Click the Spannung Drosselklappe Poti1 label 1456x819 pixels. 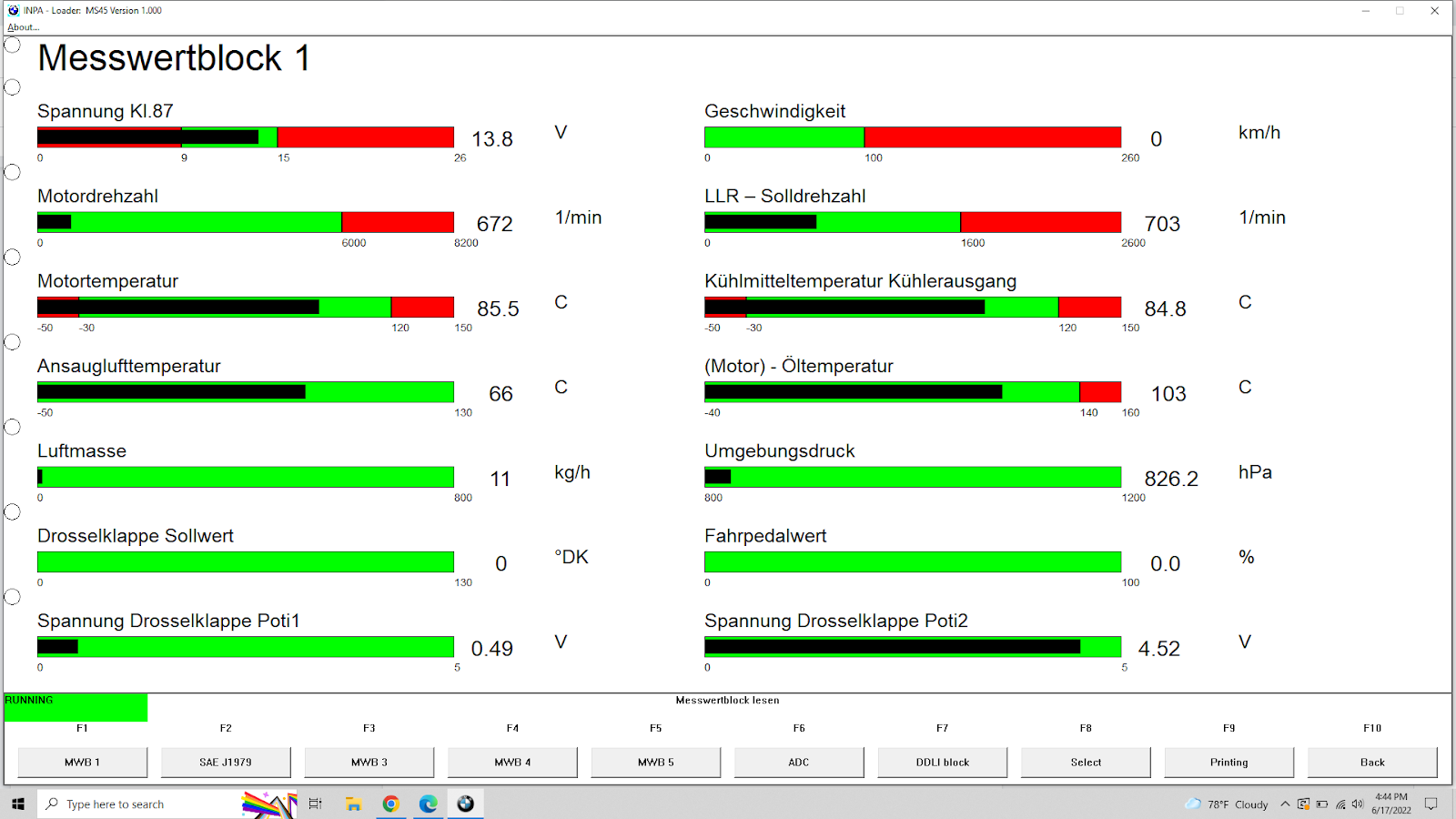tap(168, 622)
